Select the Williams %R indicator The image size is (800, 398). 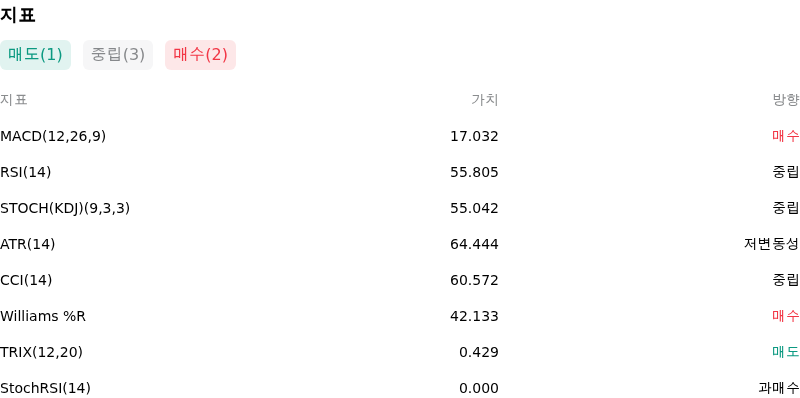click(x=400, y=316)
